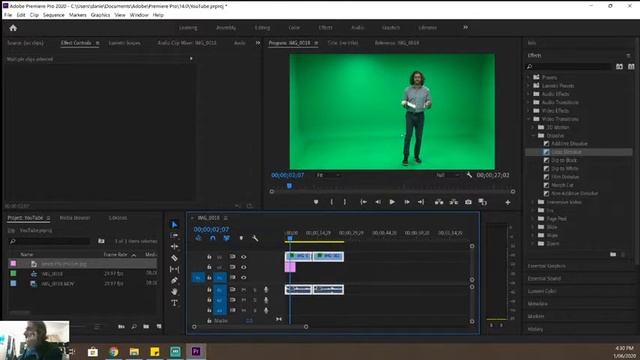Expand Audio Transitions folder
This screenshot has width=640, height=360.
click(x=529, y=102)
